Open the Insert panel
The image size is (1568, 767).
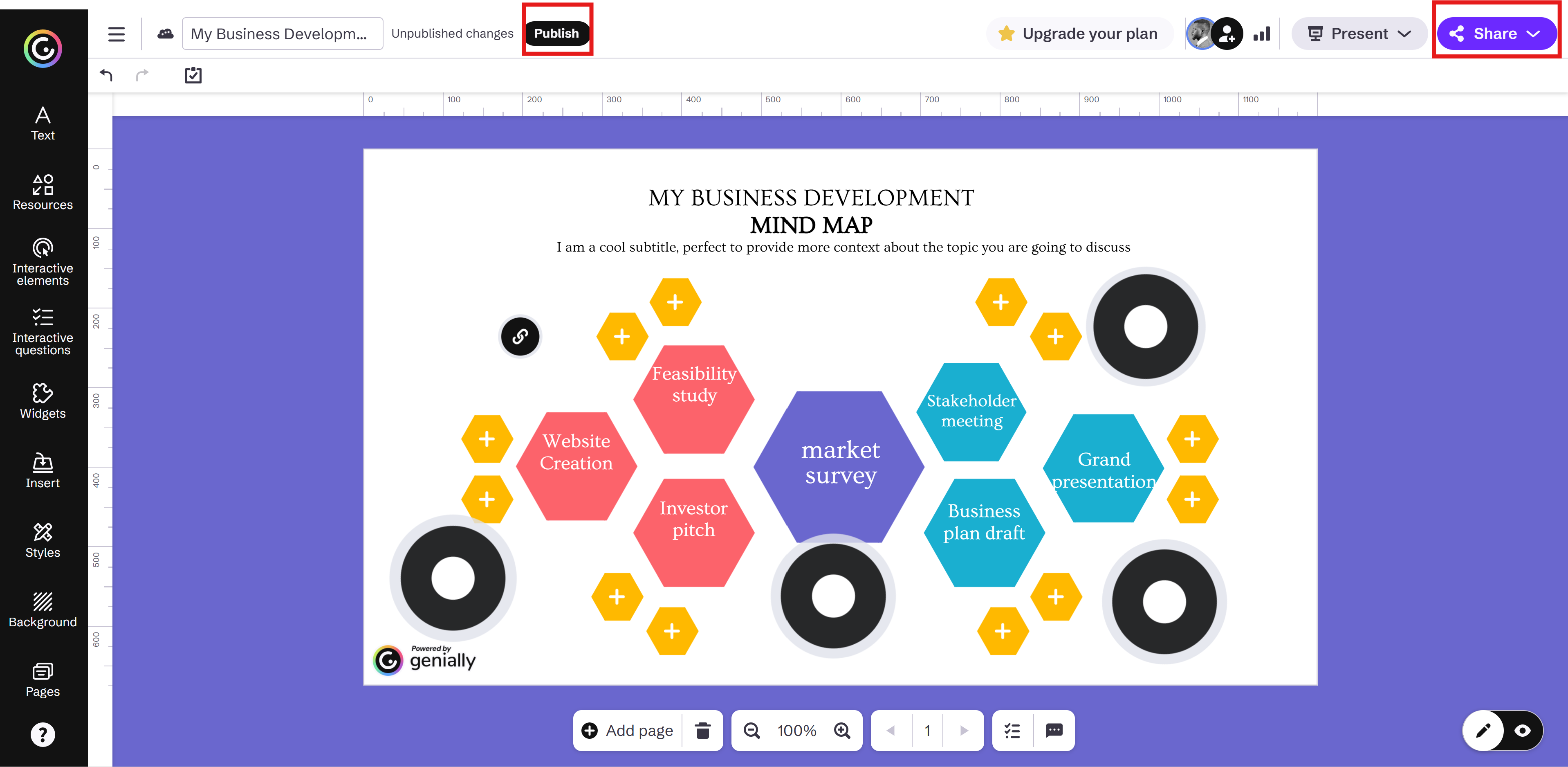pos(42,470)
